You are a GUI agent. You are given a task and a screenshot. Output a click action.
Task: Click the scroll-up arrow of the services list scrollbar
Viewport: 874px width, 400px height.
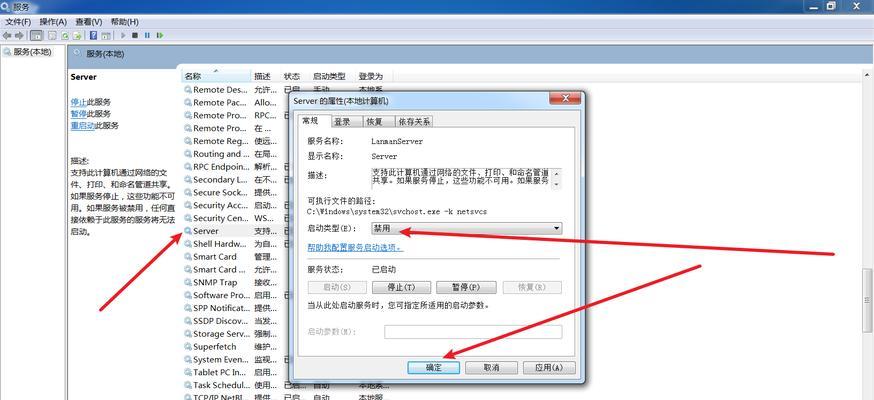(868, 75)
